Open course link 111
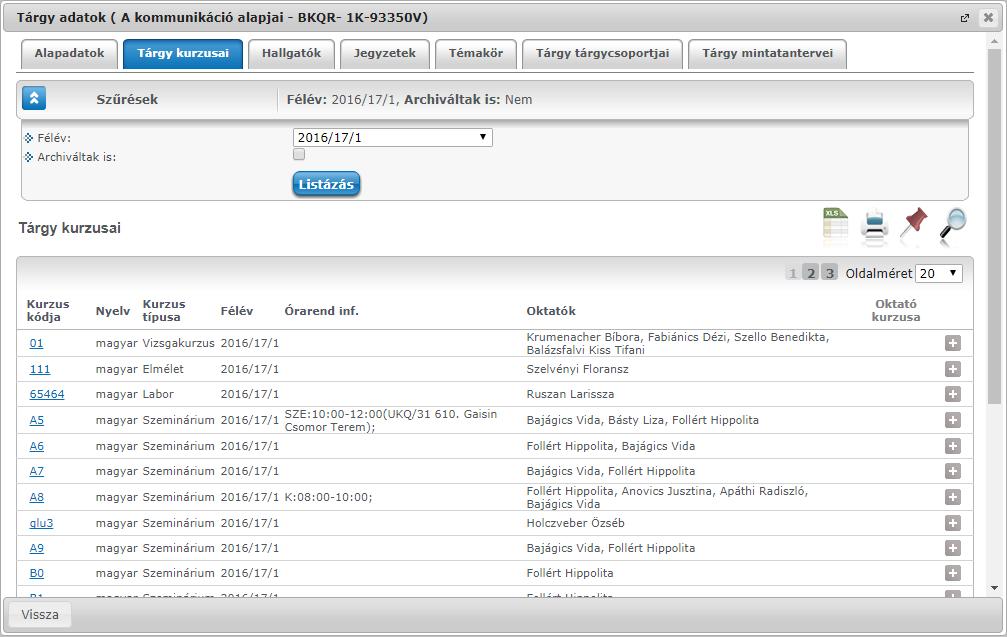This screenshot has height=637, width=1007. (x=40, y=369)
